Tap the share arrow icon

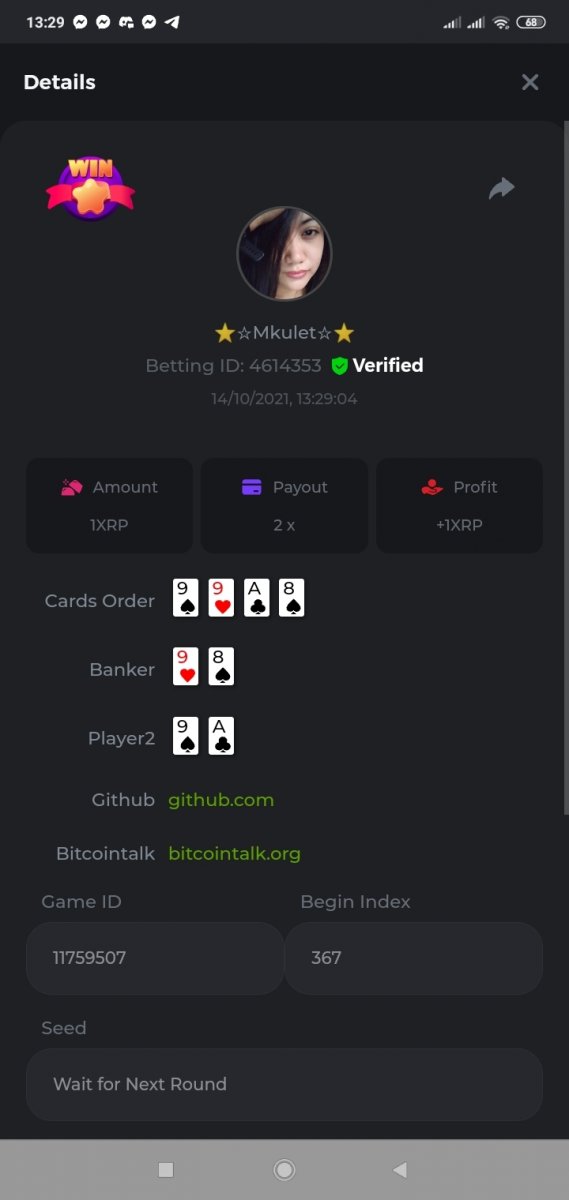(x=501, y=188)
